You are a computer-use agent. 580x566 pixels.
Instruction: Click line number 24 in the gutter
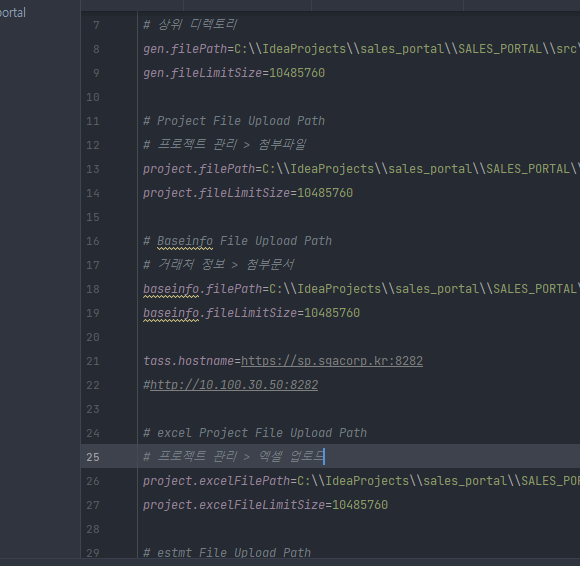(x=93, y=434)
